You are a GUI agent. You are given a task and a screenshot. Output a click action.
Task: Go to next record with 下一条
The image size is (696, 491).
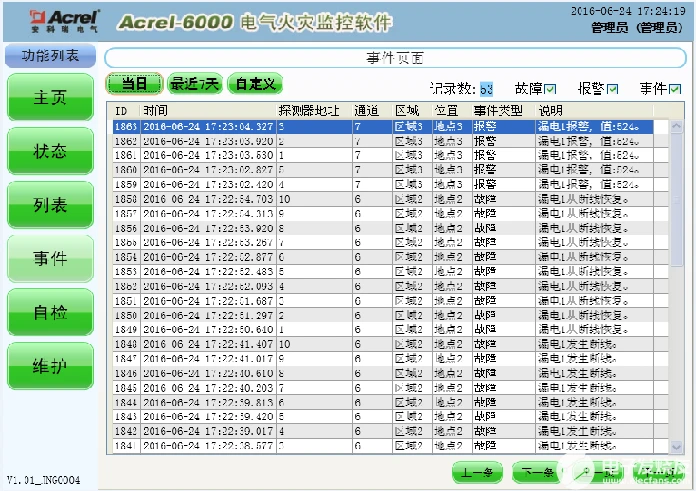(537, 472)
